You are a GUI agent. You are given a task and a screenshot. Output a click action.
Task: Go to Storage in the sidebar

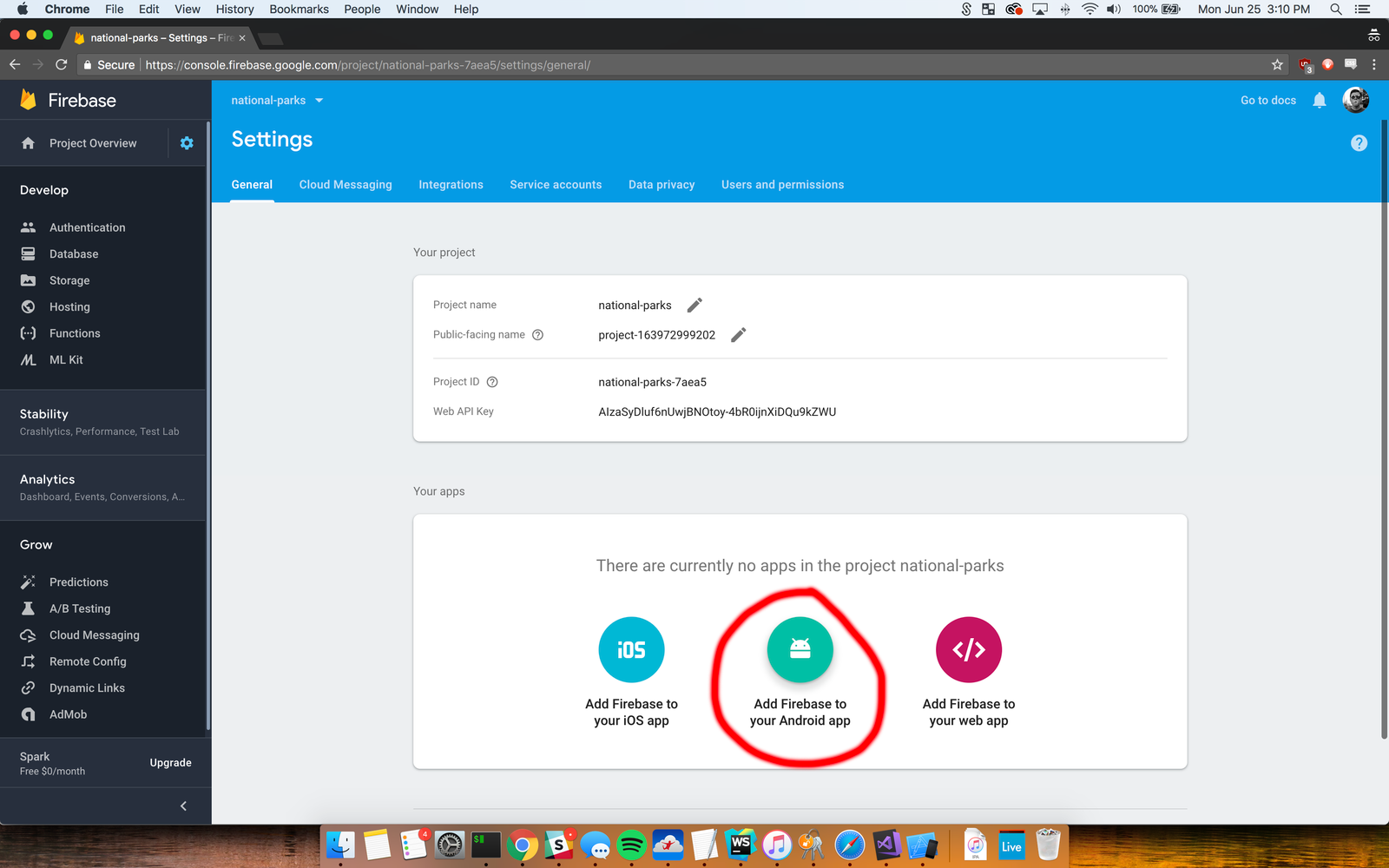coord(69,280)
